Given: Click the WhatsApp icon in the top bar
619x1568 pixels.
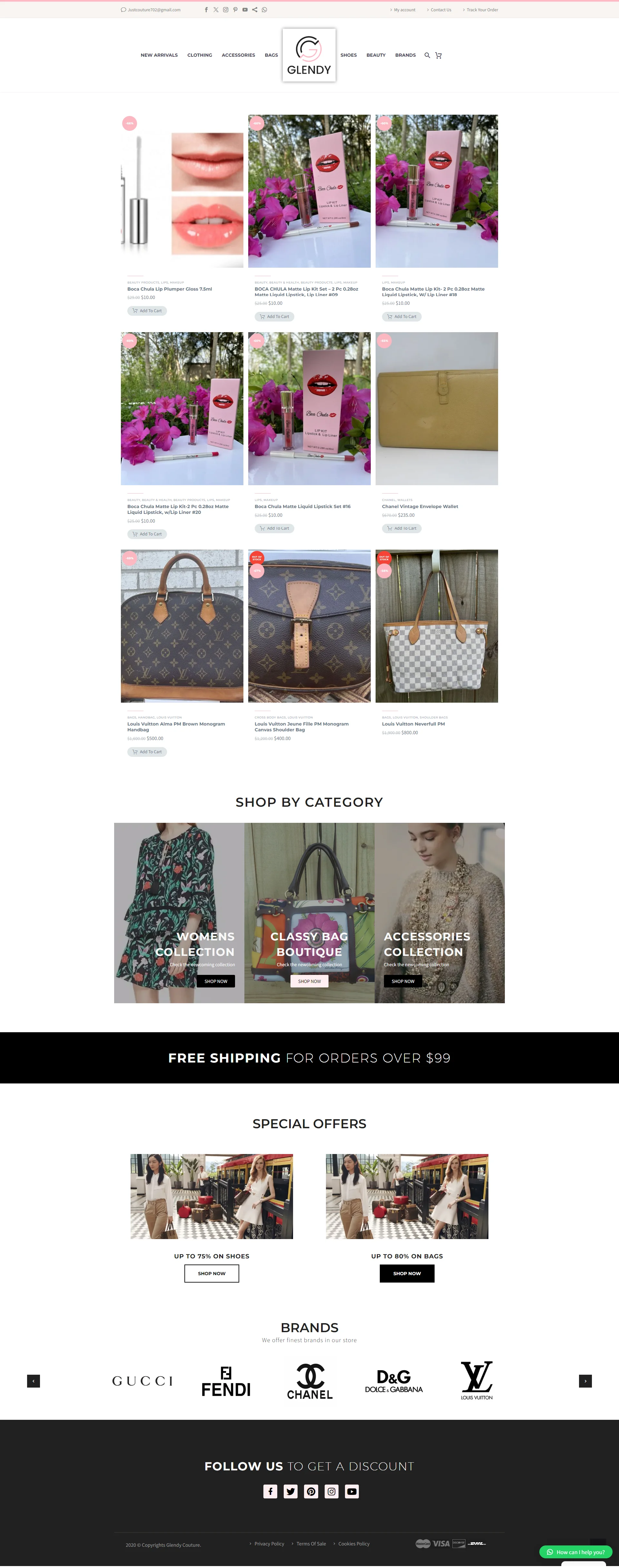Looking at the screenshot, I should 264,10.
